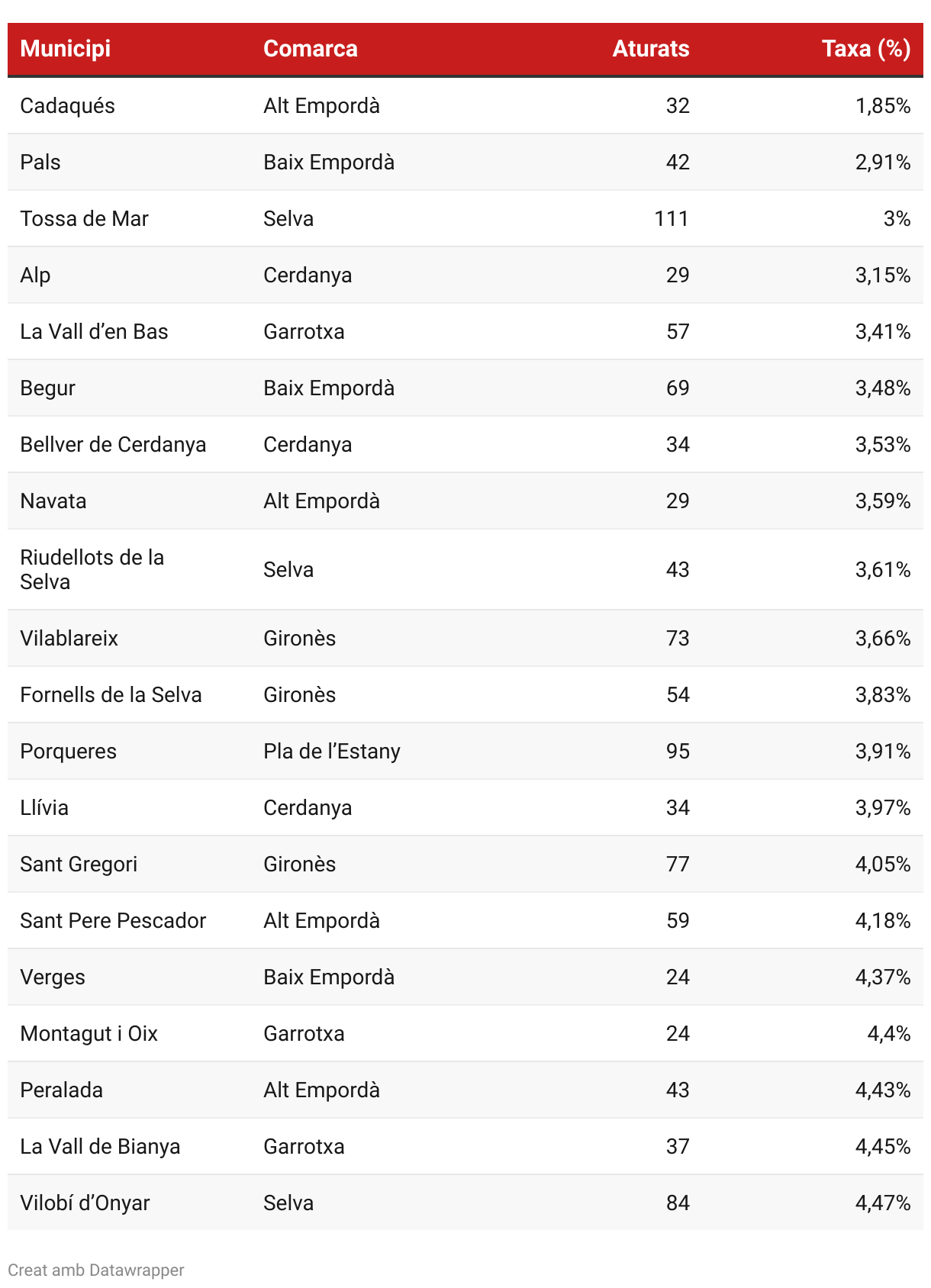The image size is (931, 1288).
Task: Sort by the Aturats column header
Action: tap(650, 49)
